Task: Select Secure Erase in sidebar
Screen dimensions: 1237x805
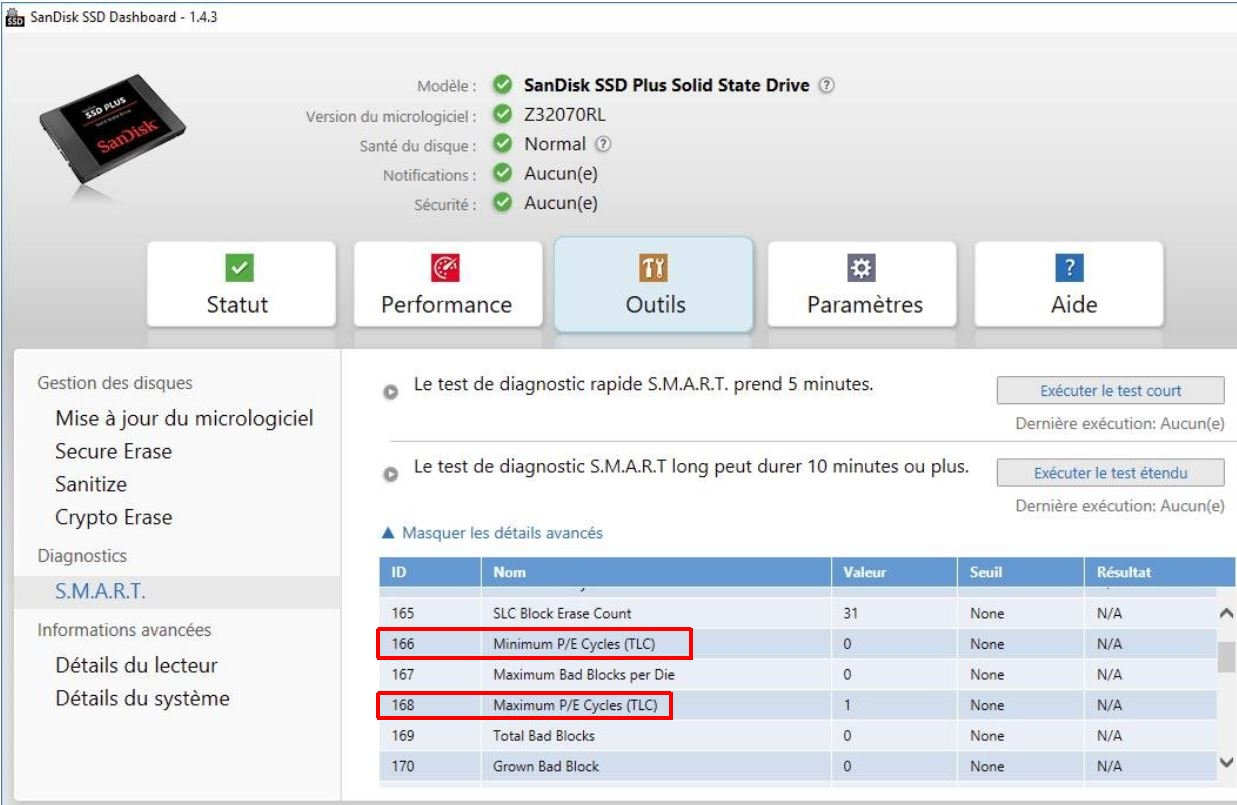Action: (113, 451)
